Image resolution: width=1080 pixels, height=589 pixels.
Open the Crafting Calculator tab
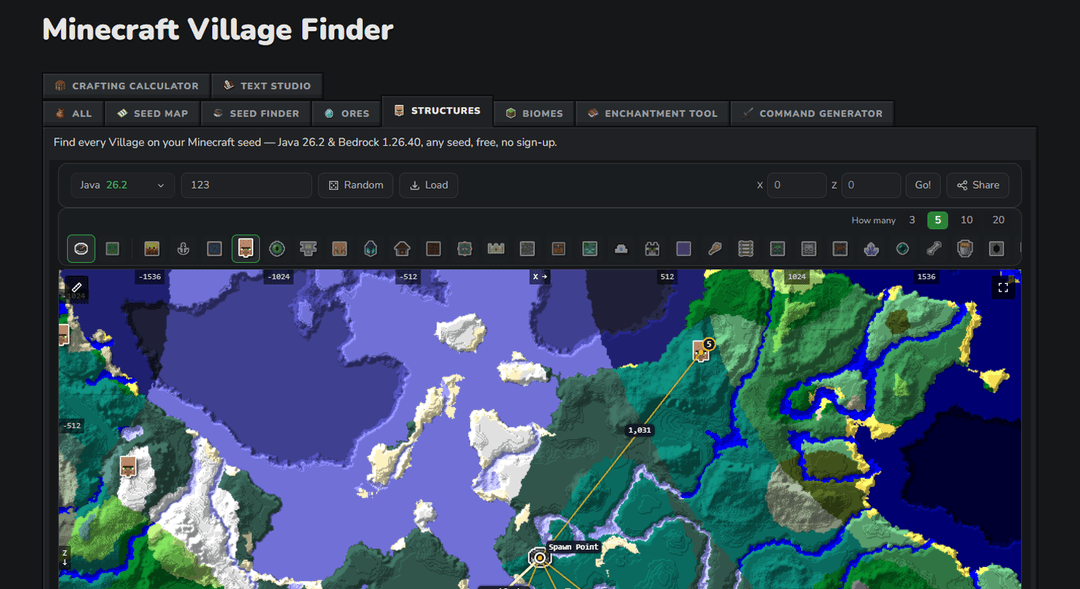pos(127,86)
